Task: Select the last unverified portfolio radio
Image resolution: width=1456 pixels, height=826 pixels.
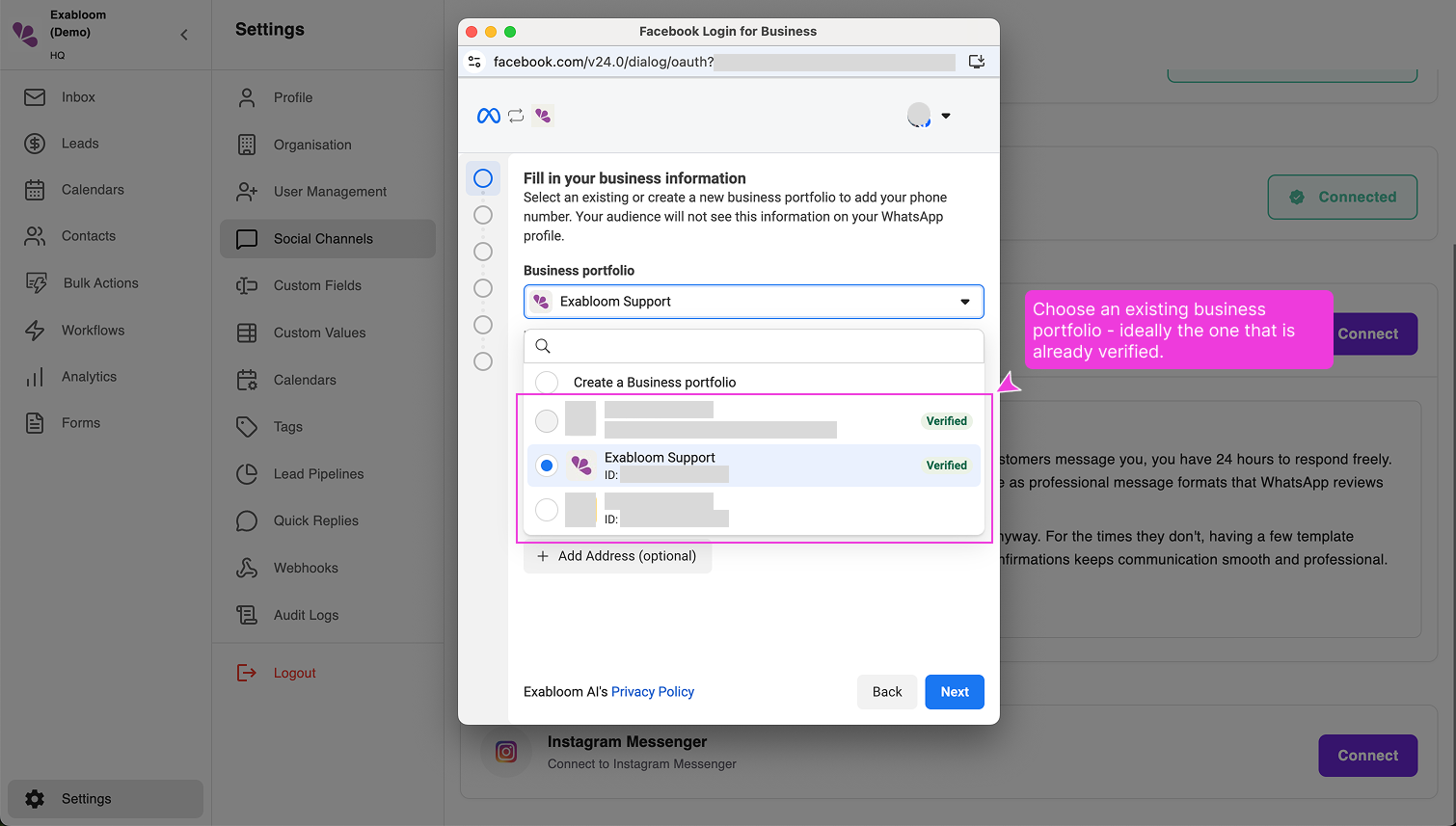Action: point(547,510)
